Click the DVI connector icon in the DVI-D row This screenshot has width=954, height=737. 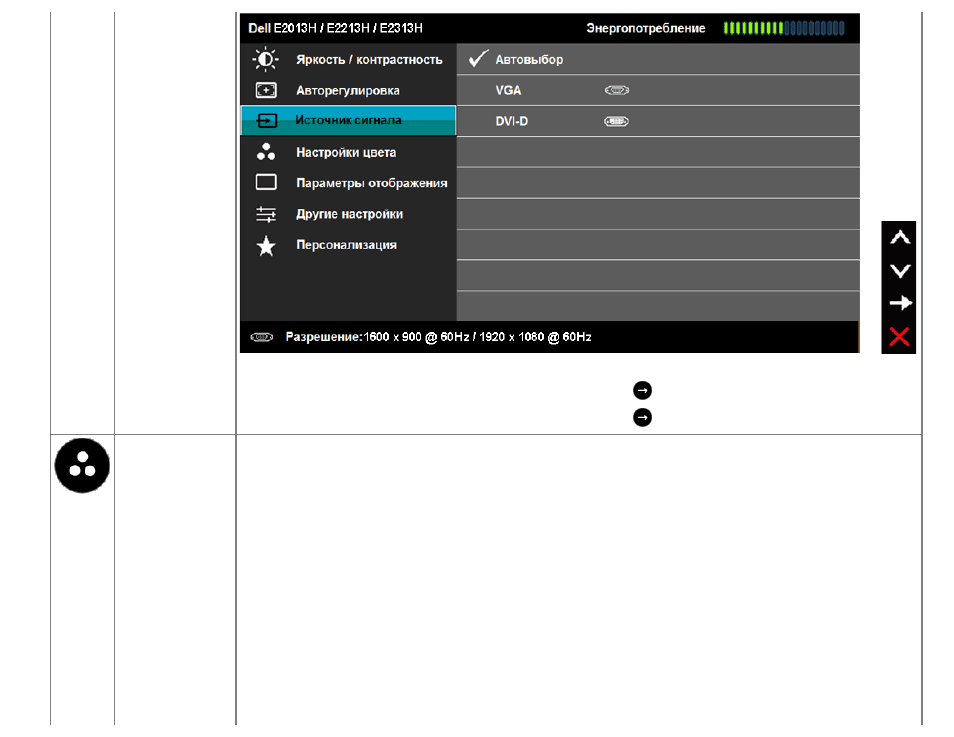click(616, 121)
